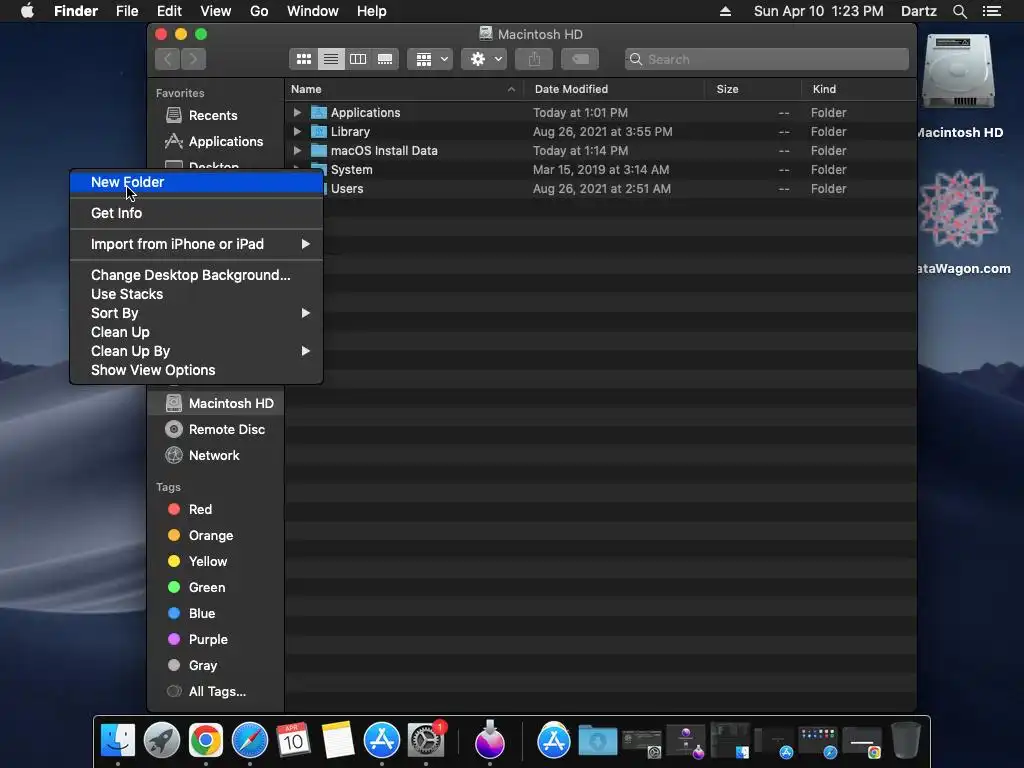
Task: Select Remote Disc in the sidebar
Action: point(216,430)
